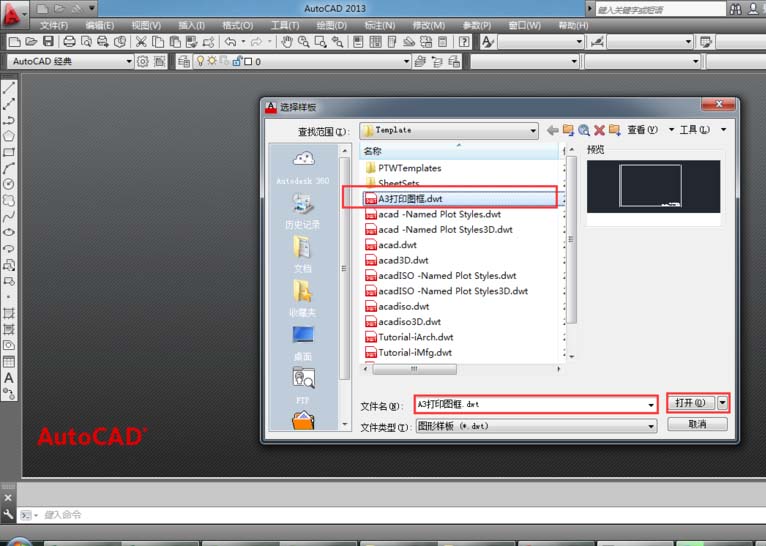Expand the layer list dropdown arrow
Viewport: 766px width, 546px height.
coord(406,62)
